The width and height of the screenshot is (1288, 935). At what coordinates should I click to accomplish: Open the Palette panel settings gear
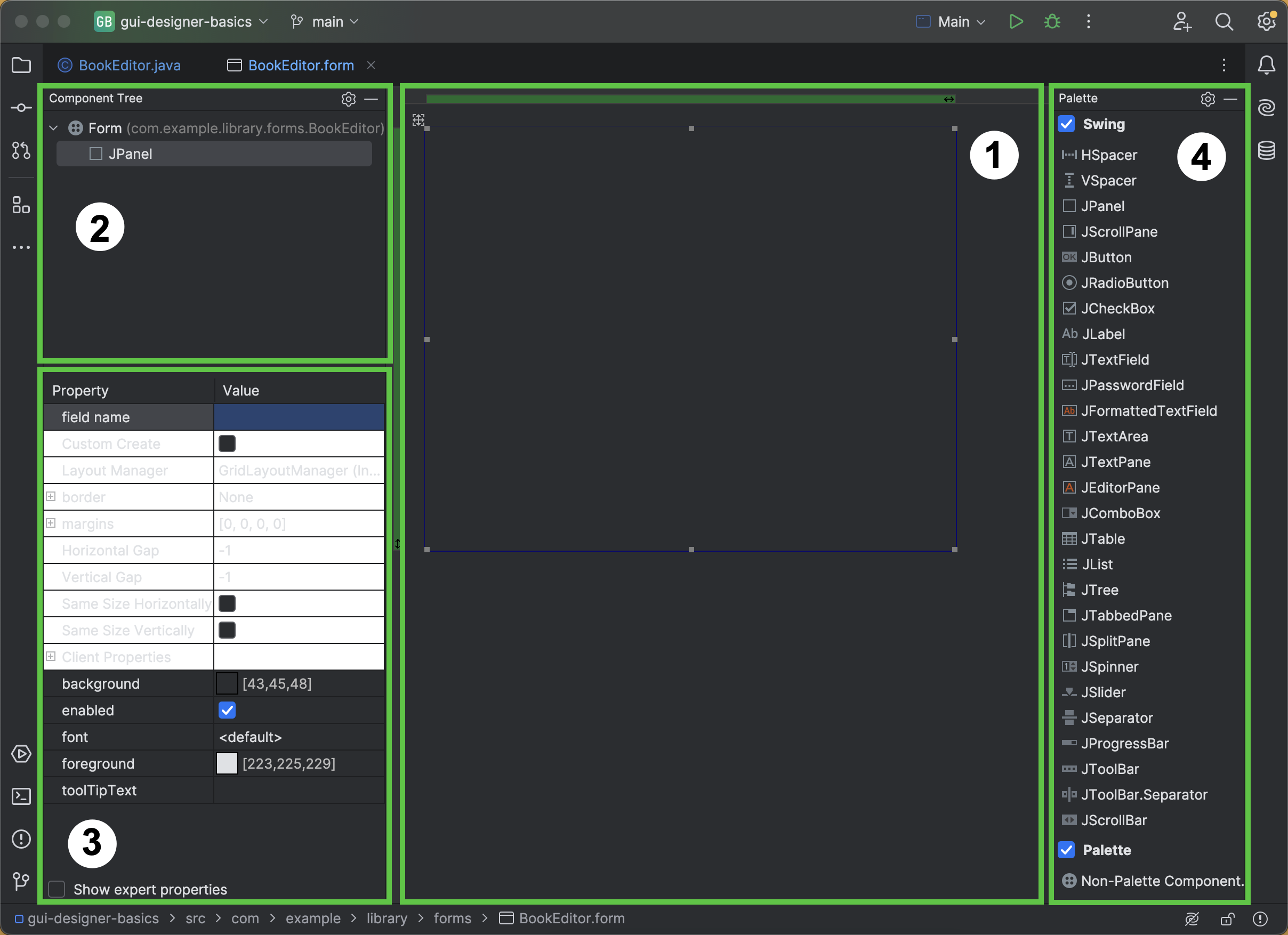(1208, 98)
